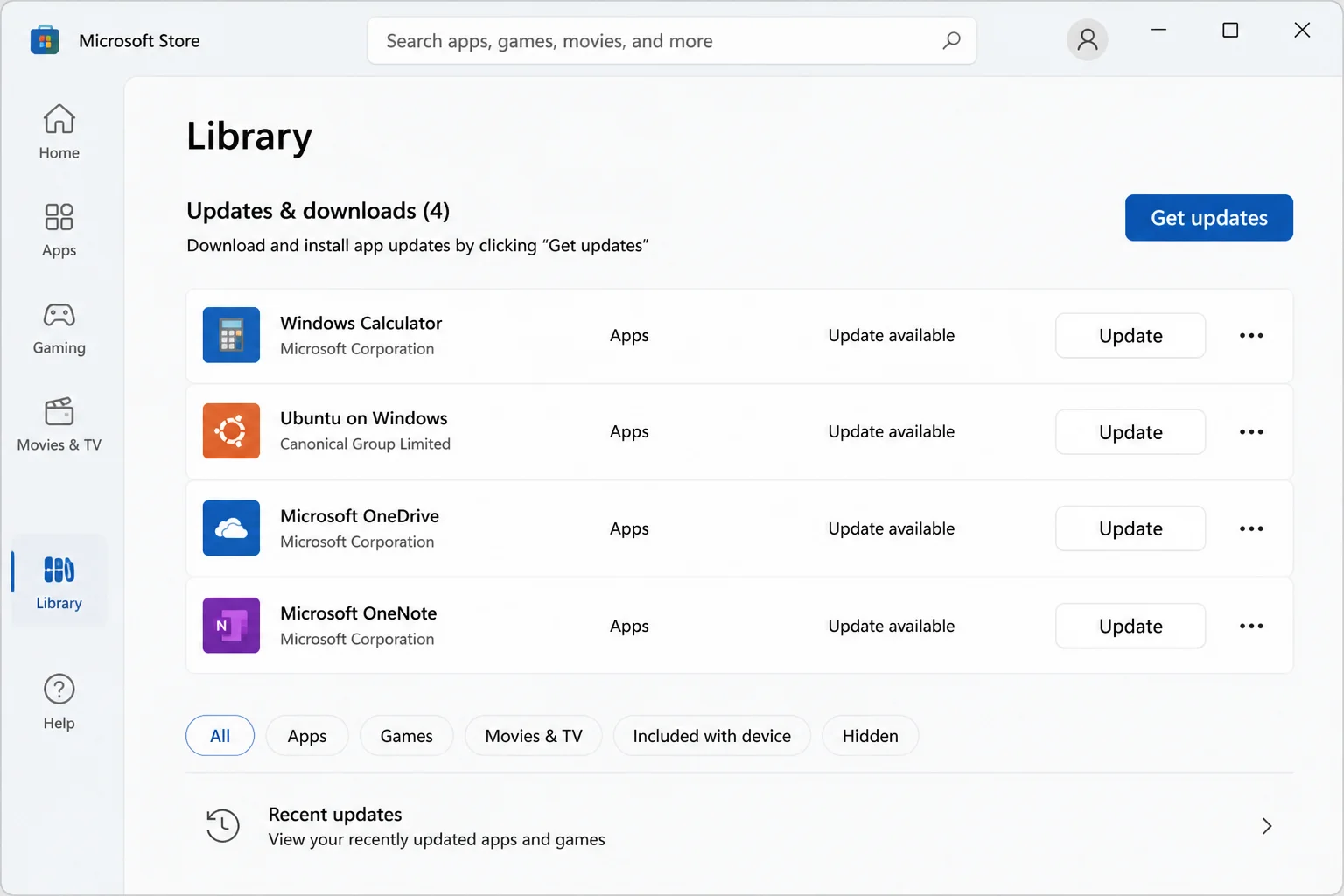Select Library in the sidebar

(59, 582)
